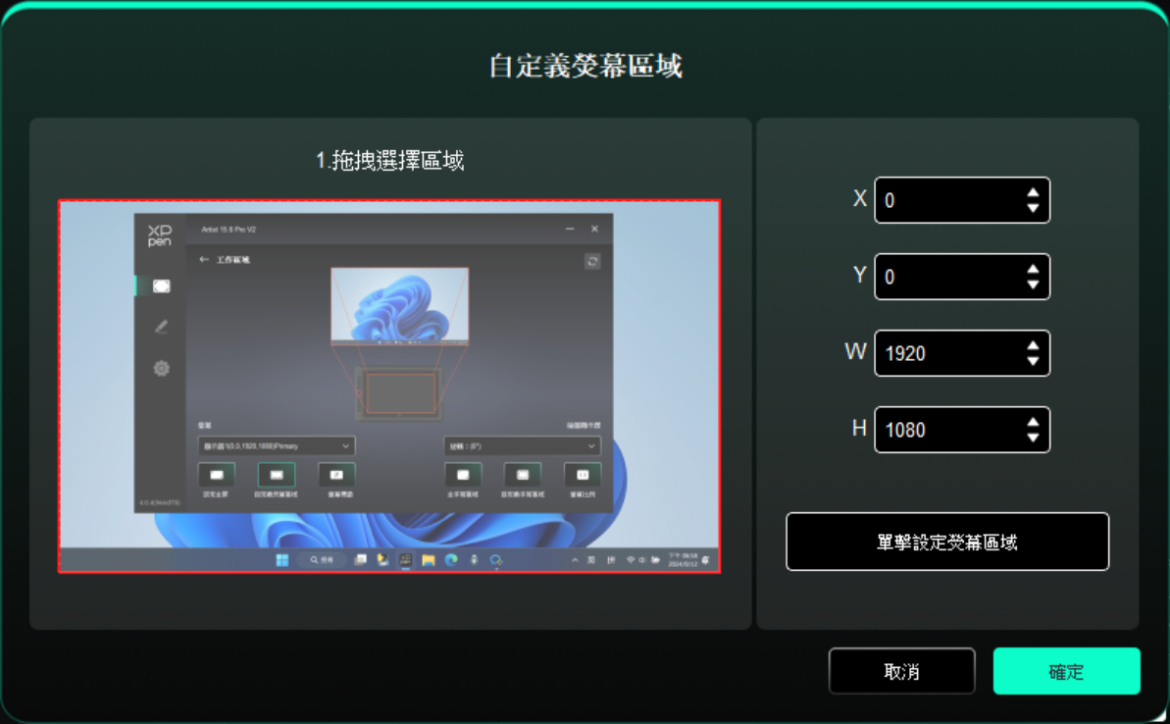Click into the Y coordinate field
The width and height of the screenshot is (1170, 724).
[945, 277]
